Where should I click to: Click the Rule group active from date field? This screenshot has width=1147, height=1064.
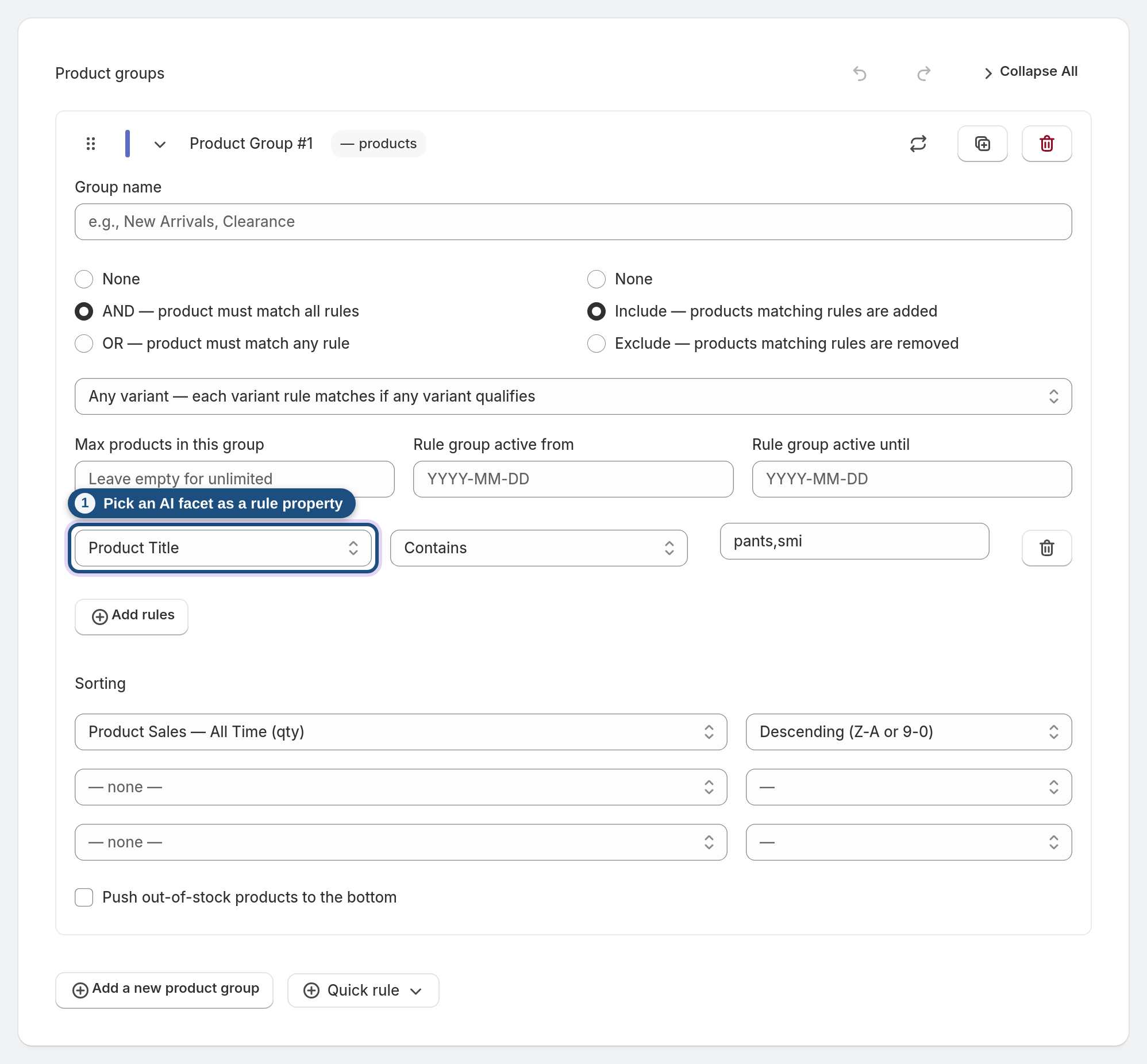point(573,479)
